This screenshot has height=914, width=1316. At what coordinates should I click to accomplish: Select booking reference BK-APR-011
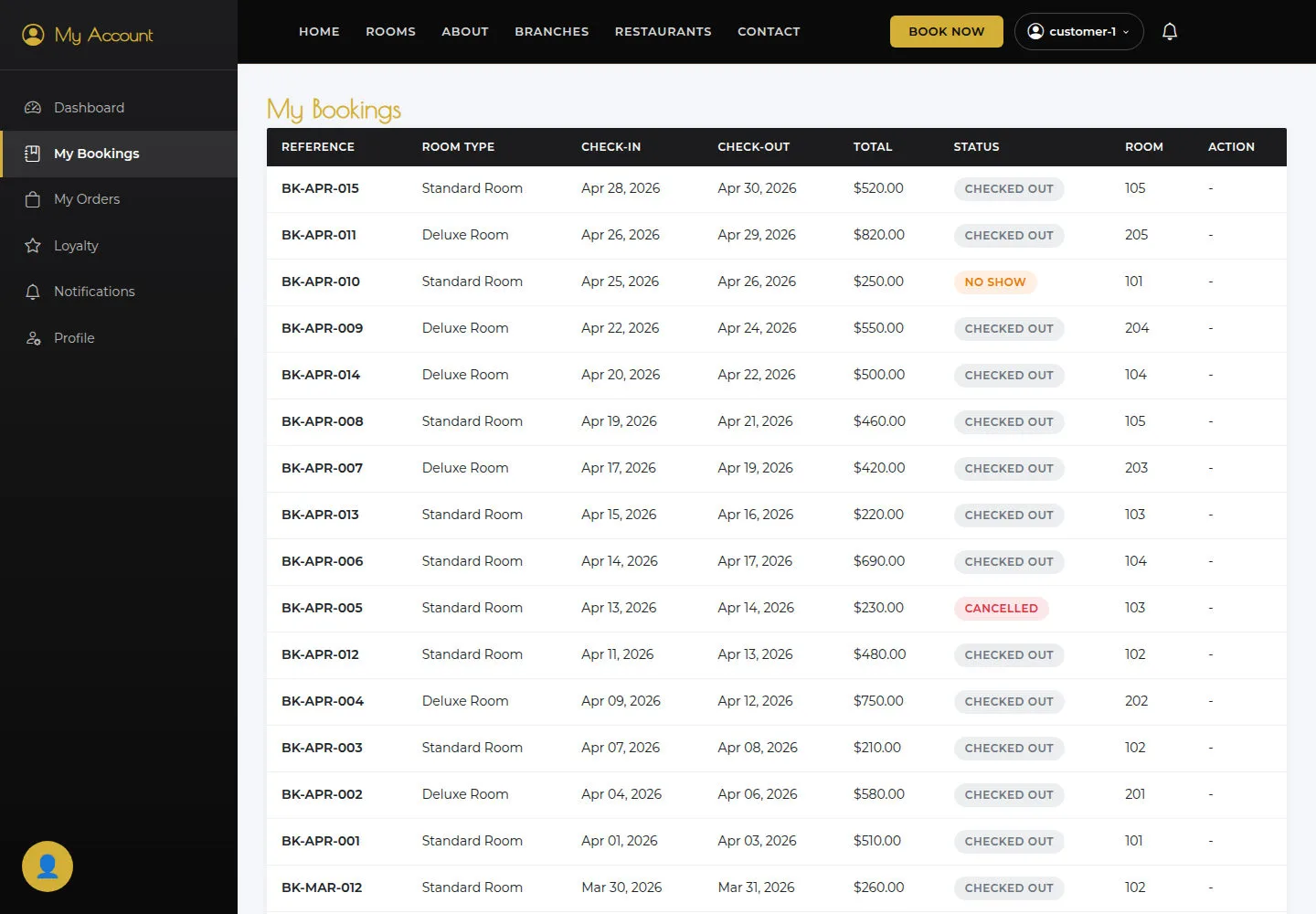point(319,235)
